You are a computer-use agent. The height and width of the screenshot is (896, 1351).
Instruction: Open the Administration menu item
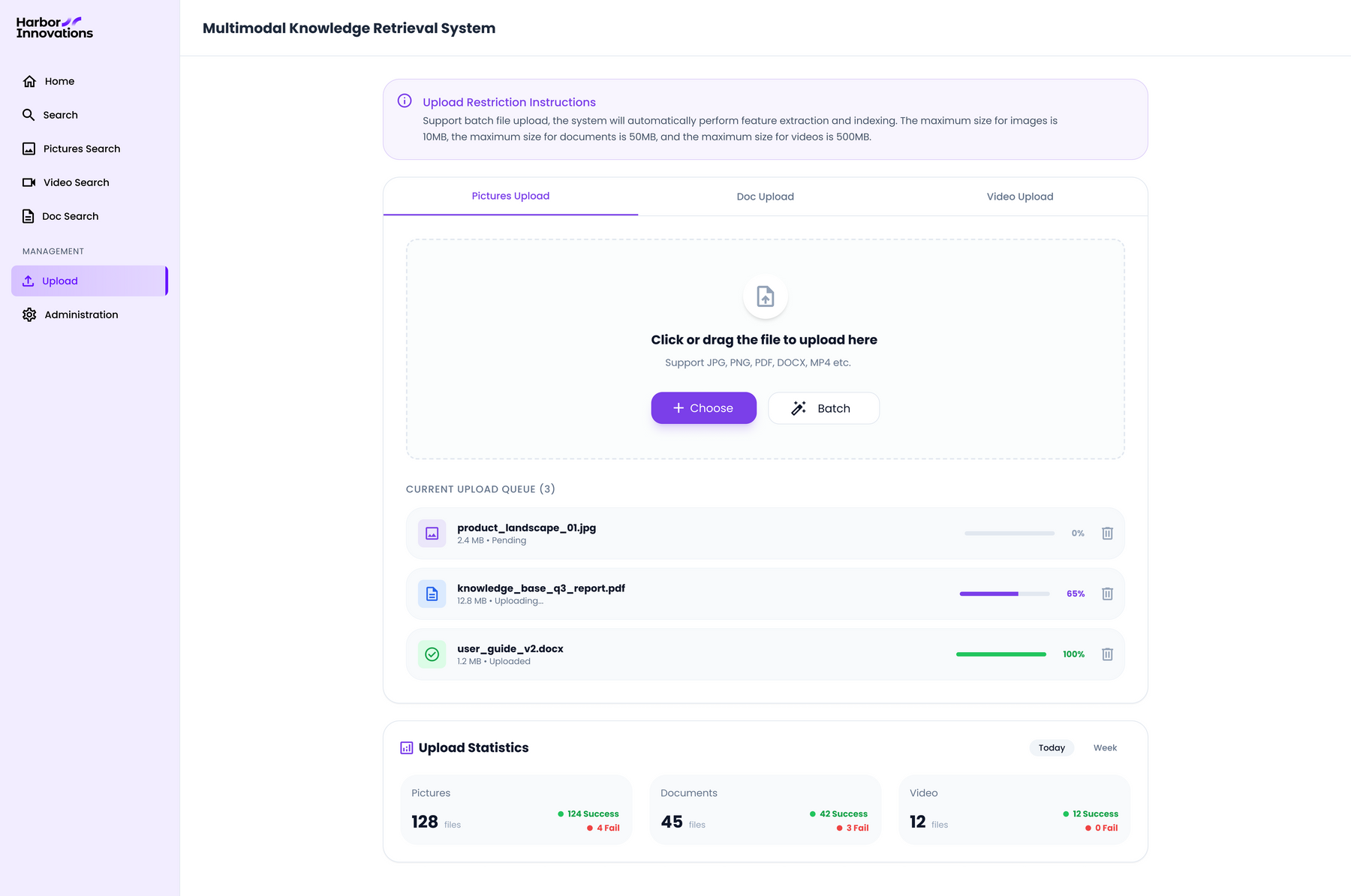[x=89, y=314]
